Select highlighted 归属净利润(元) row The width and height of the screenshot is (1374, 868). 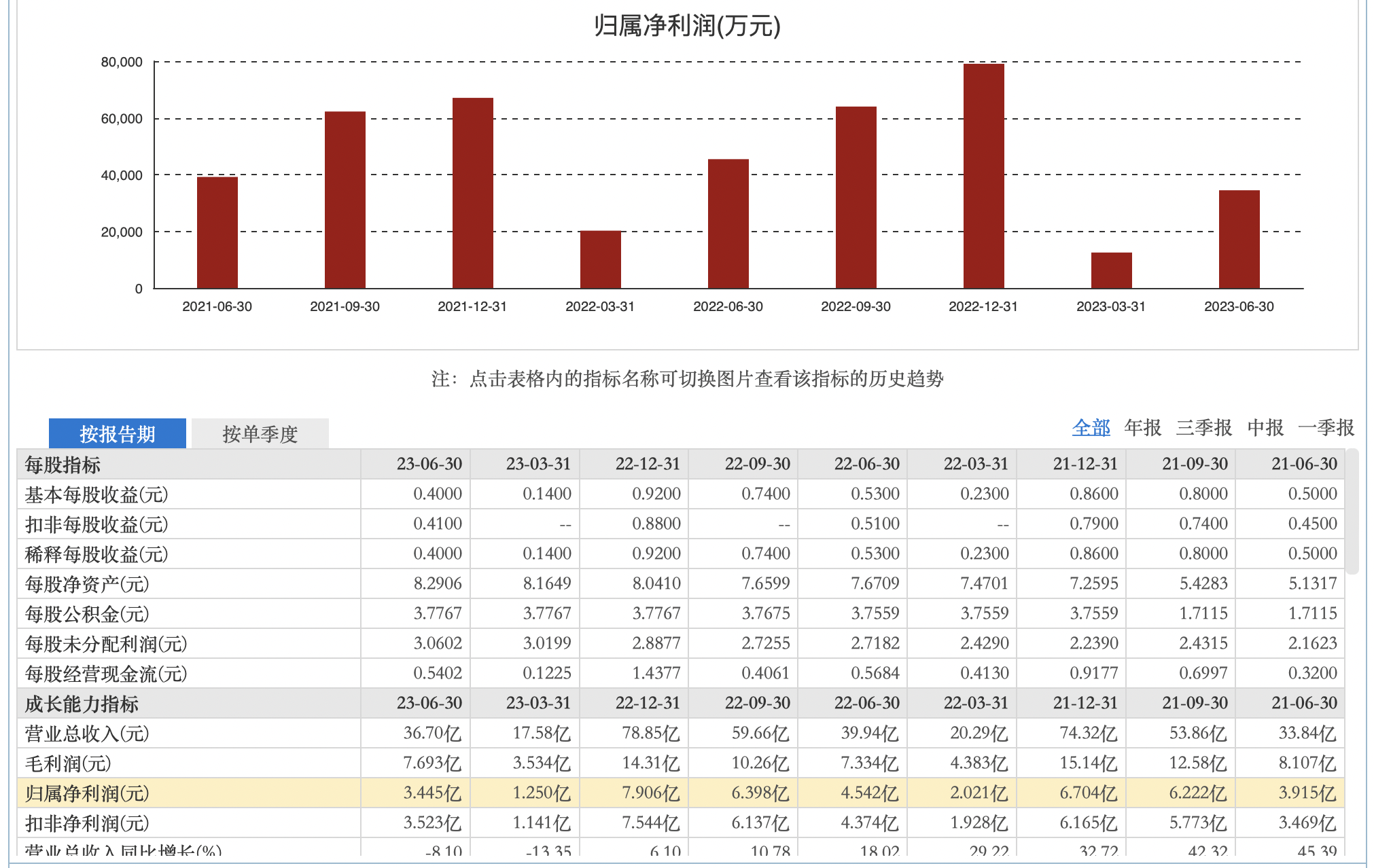tap(87, 793)
